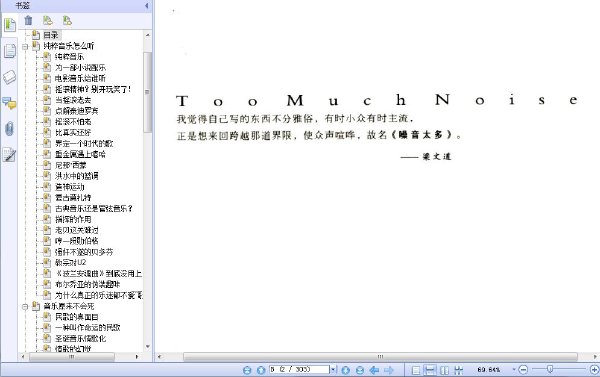The height and width of the screenshot is (377, 600).
Task: Open the 指挥的作用 bookmark
Action: pyautogui.click(x=73, y=219)
